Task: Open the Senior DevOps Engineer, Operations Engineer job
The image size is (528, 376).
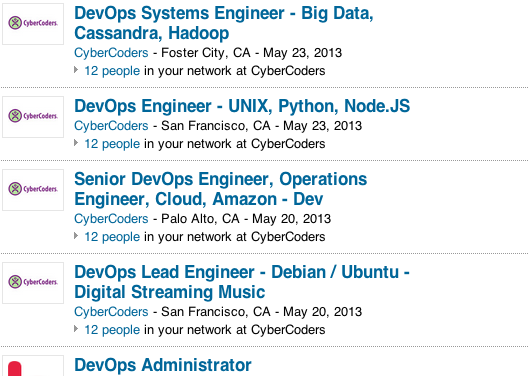Action: [x=221, y=189]
